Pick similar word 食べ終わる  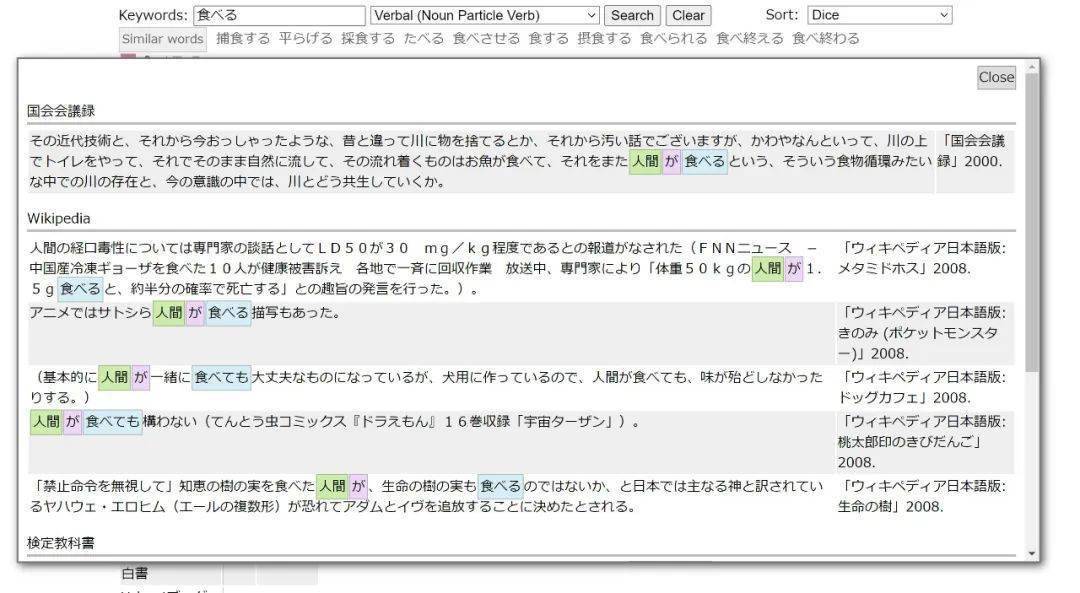825,39
